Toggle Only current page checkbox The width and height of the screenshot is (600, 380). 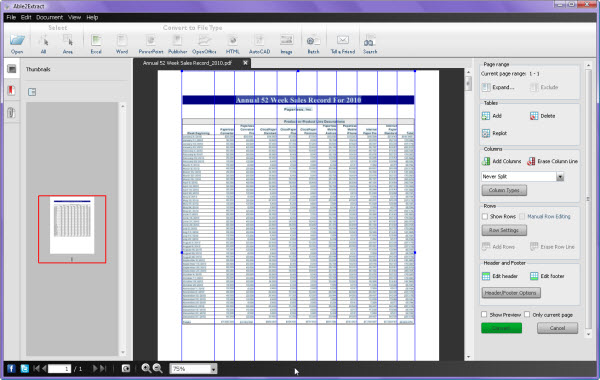(x=527, y=314)
